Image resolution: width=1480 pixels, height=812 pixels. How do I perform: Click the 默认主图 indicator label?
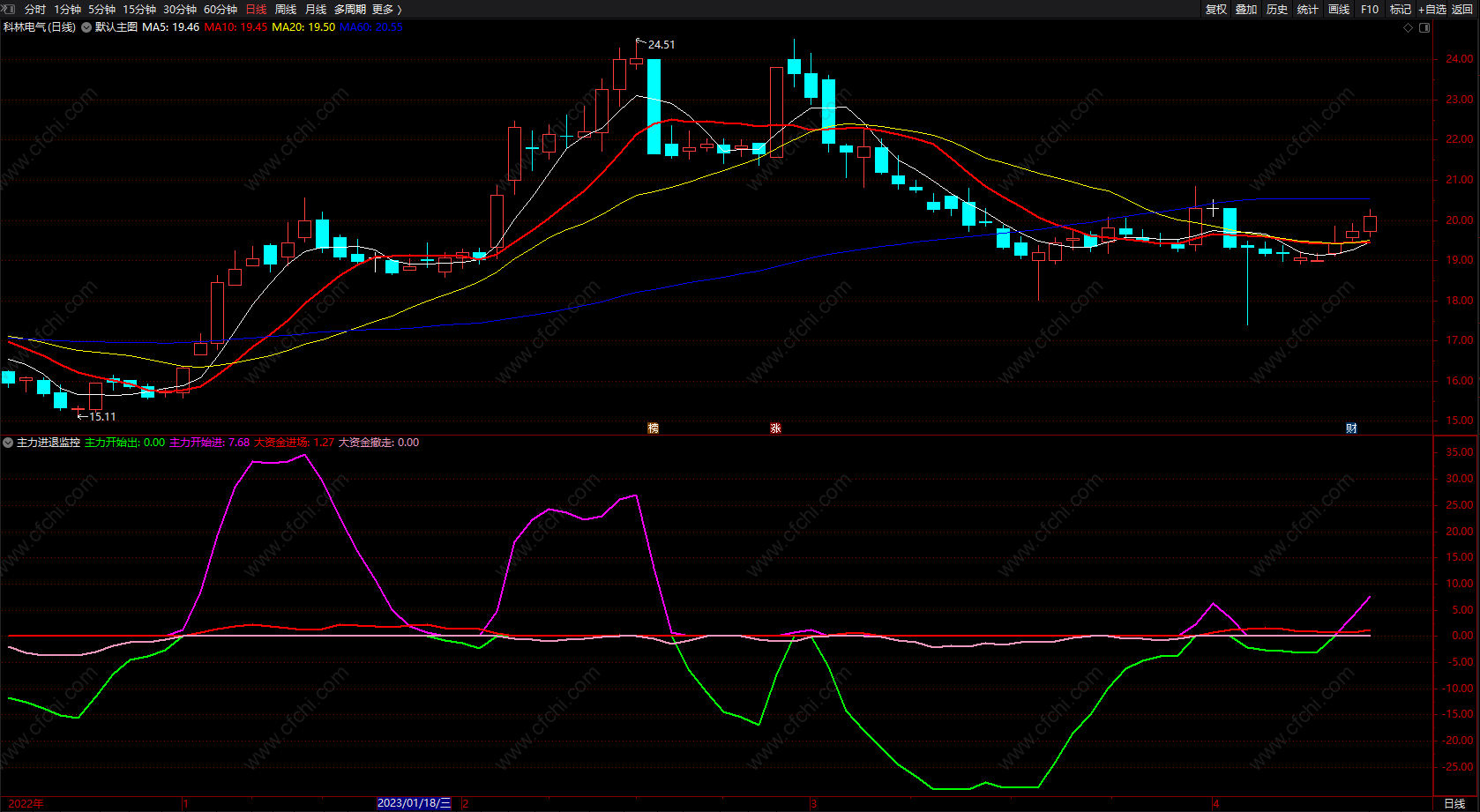[116, 27]
